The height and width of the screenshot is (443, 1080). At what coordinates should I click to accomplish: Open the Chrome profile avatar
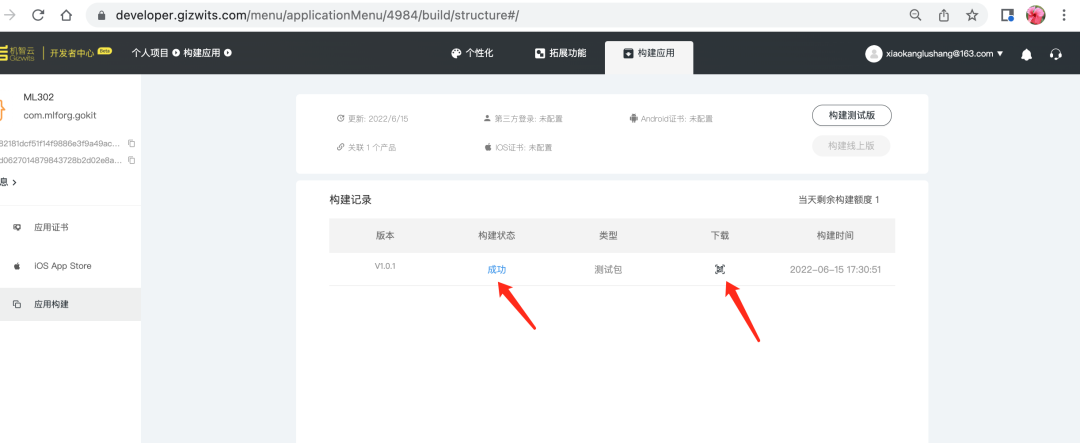coord(1035,15)
